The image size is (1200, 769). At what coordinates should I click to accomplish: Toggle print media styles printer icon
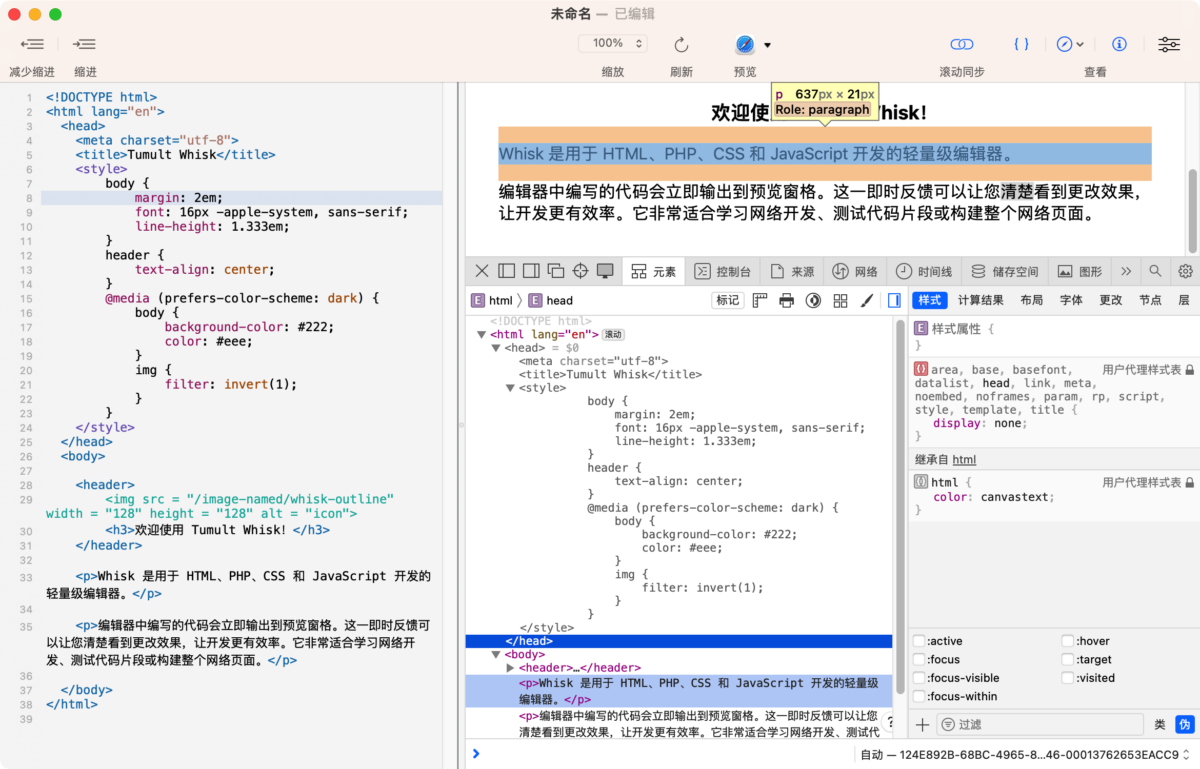coord(787,300)
